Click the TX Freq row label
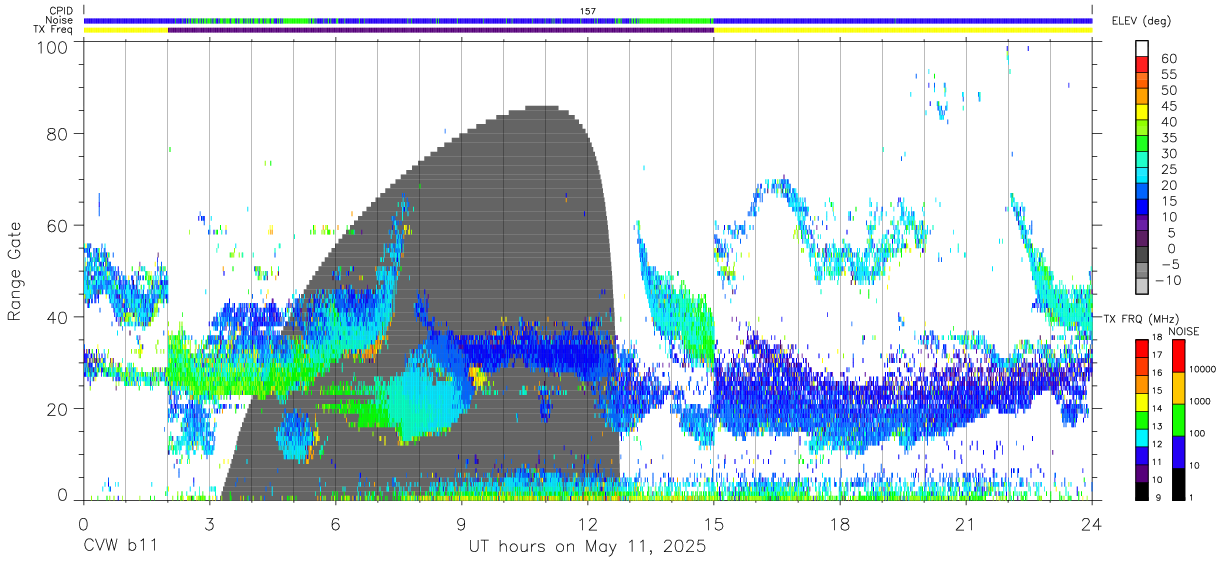 (53, 29)
